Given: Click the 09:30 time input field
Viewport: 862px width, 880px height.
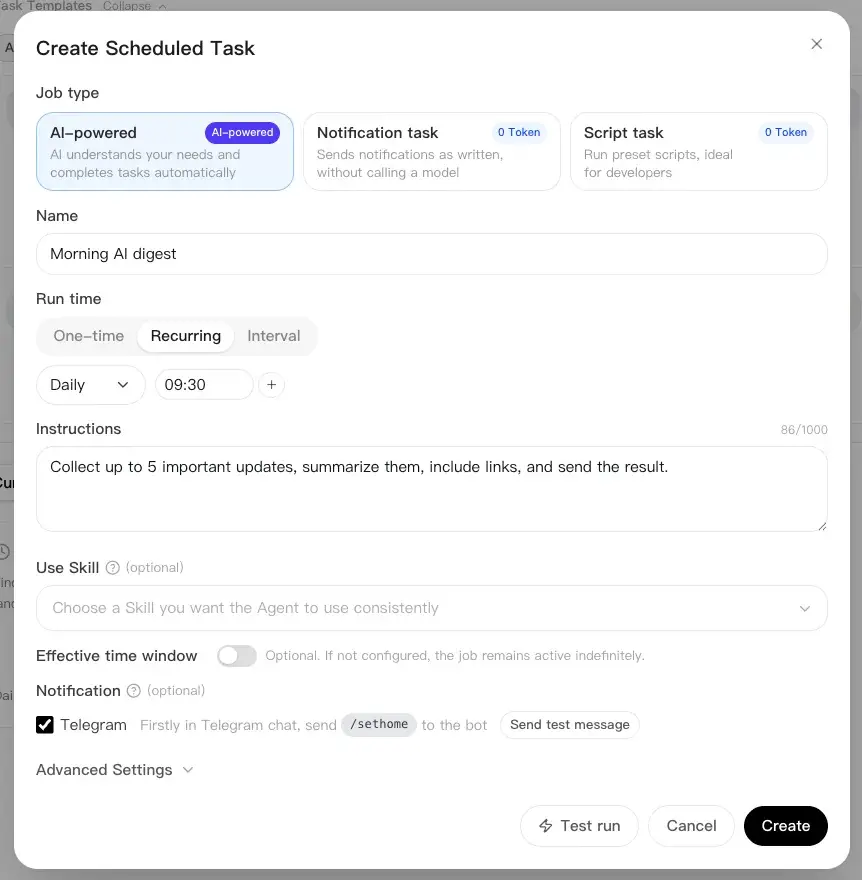Looking at the screenshot, I should (204, 384).
